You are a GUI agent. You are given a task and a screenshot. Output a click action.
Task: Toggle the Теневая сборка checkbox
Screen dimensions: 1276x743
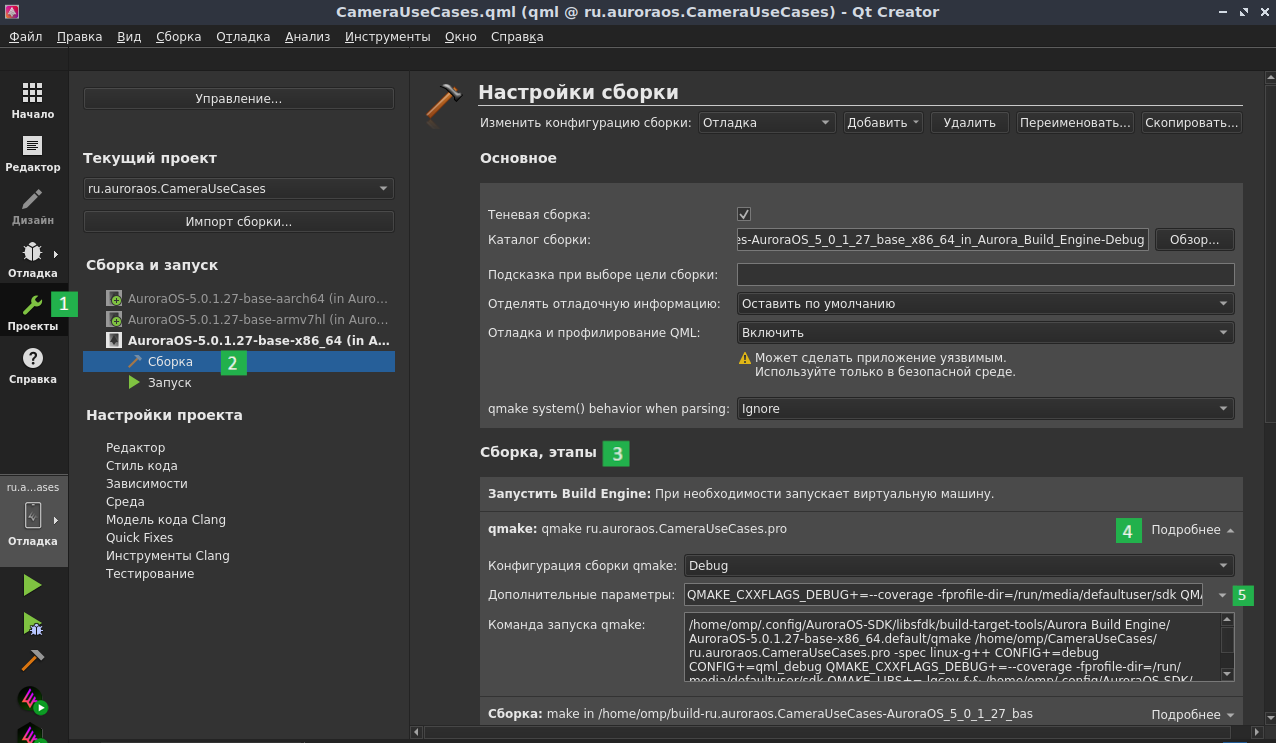744,214
